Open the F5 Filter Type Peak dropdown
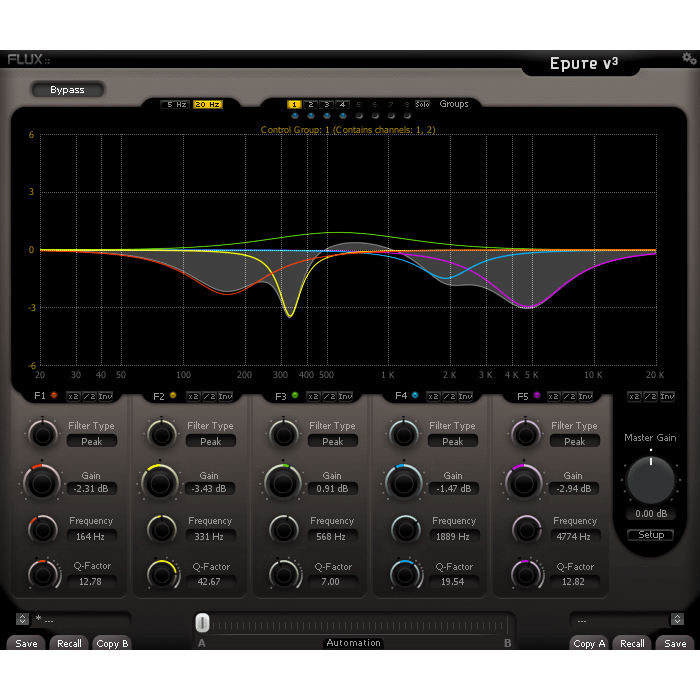Viewport: 700px width, 700px height. (x=575, y=441)
